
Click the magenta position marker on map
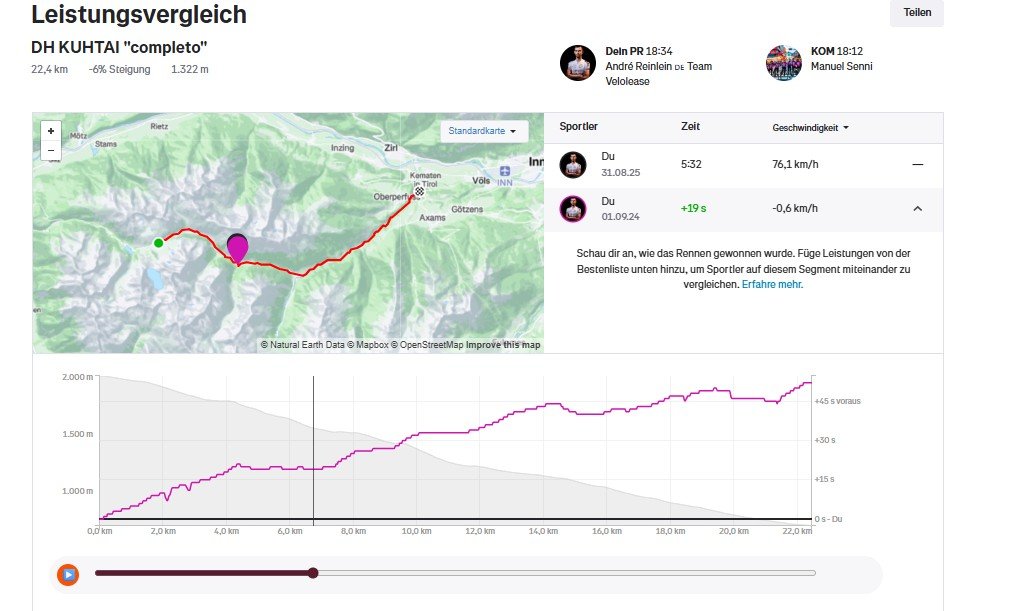[238, 248]
